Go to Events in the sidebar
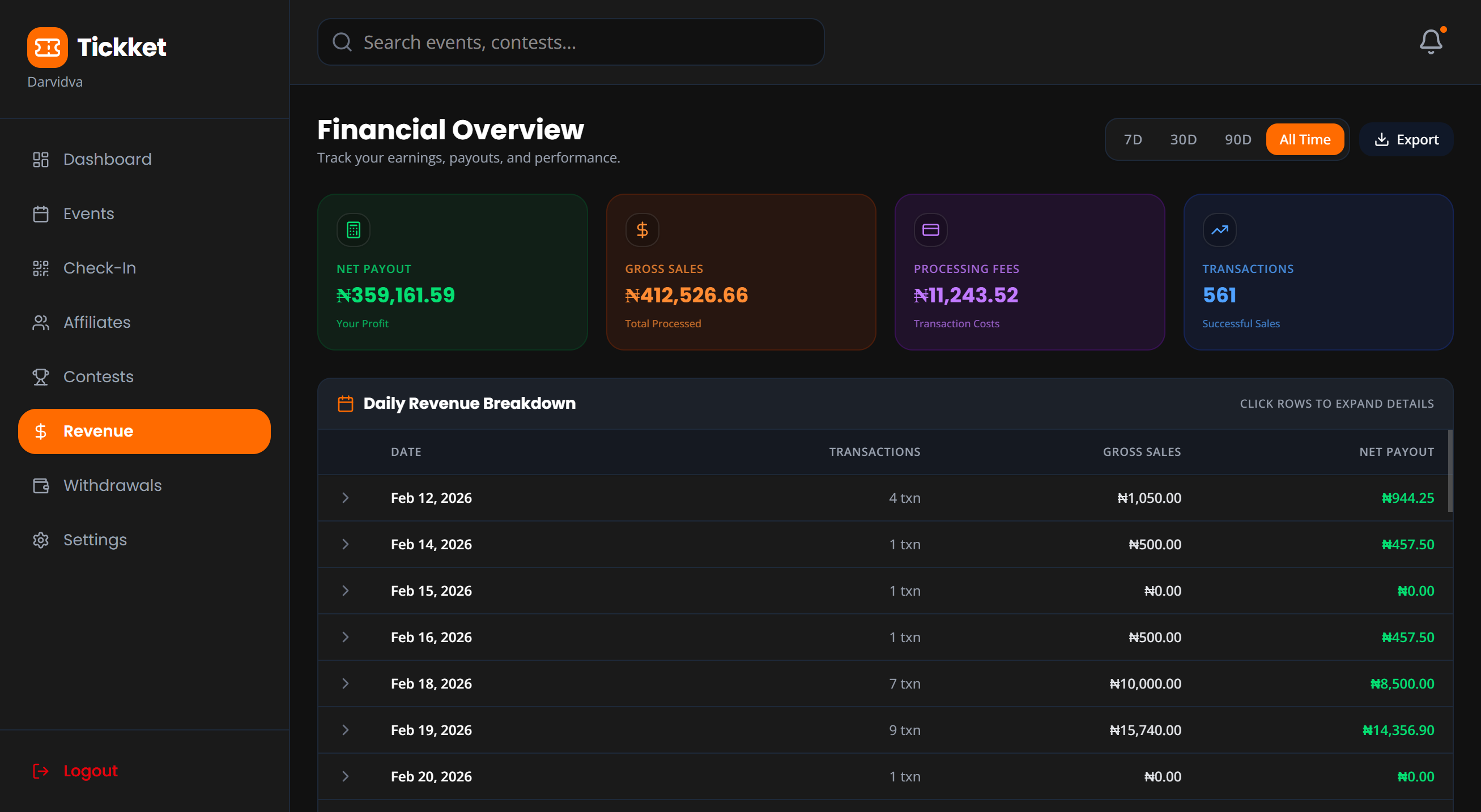The image size is (1481, 812). point(144,214)
